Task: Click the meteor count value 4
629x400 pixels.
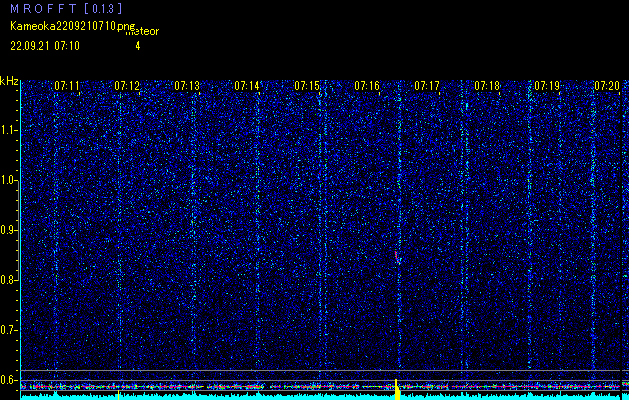Action: (138, 46)
